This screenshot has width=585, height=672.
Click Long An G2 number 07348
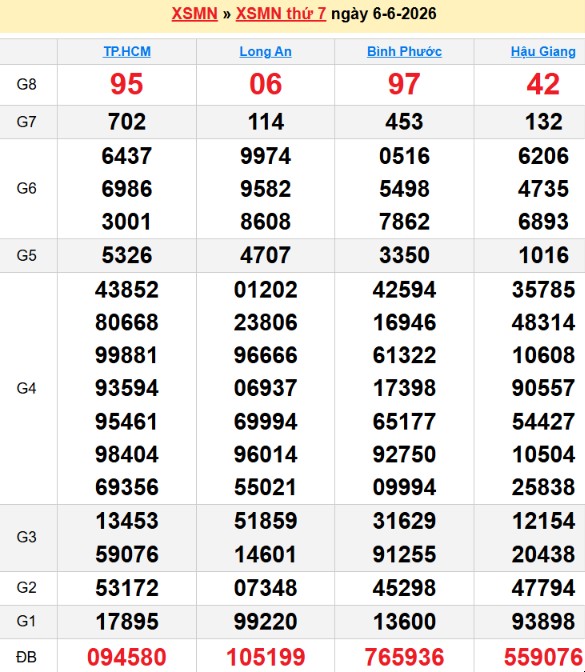click(266, 588)
